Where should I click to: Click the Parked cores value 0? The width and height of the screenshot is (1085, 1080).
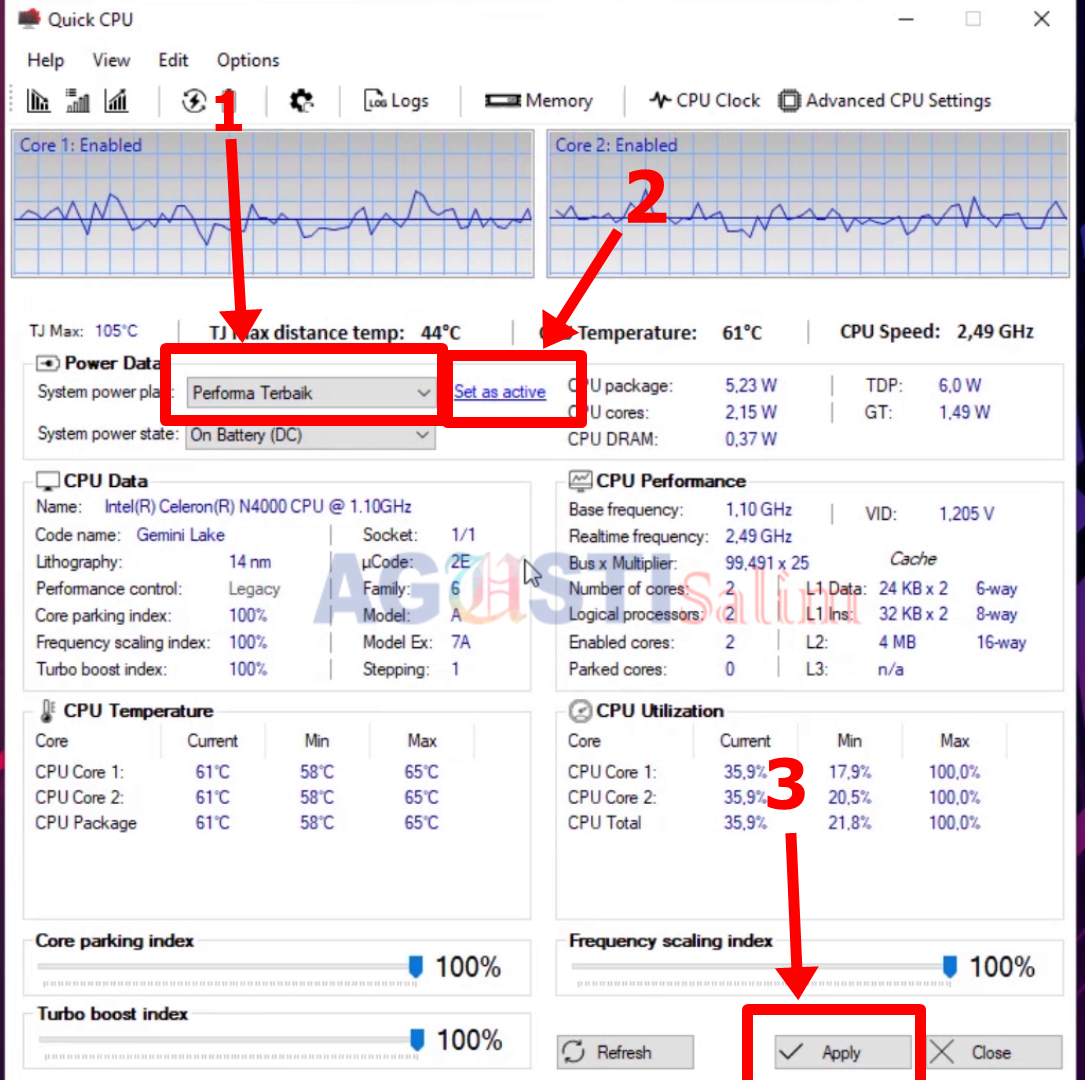(729, 670)
